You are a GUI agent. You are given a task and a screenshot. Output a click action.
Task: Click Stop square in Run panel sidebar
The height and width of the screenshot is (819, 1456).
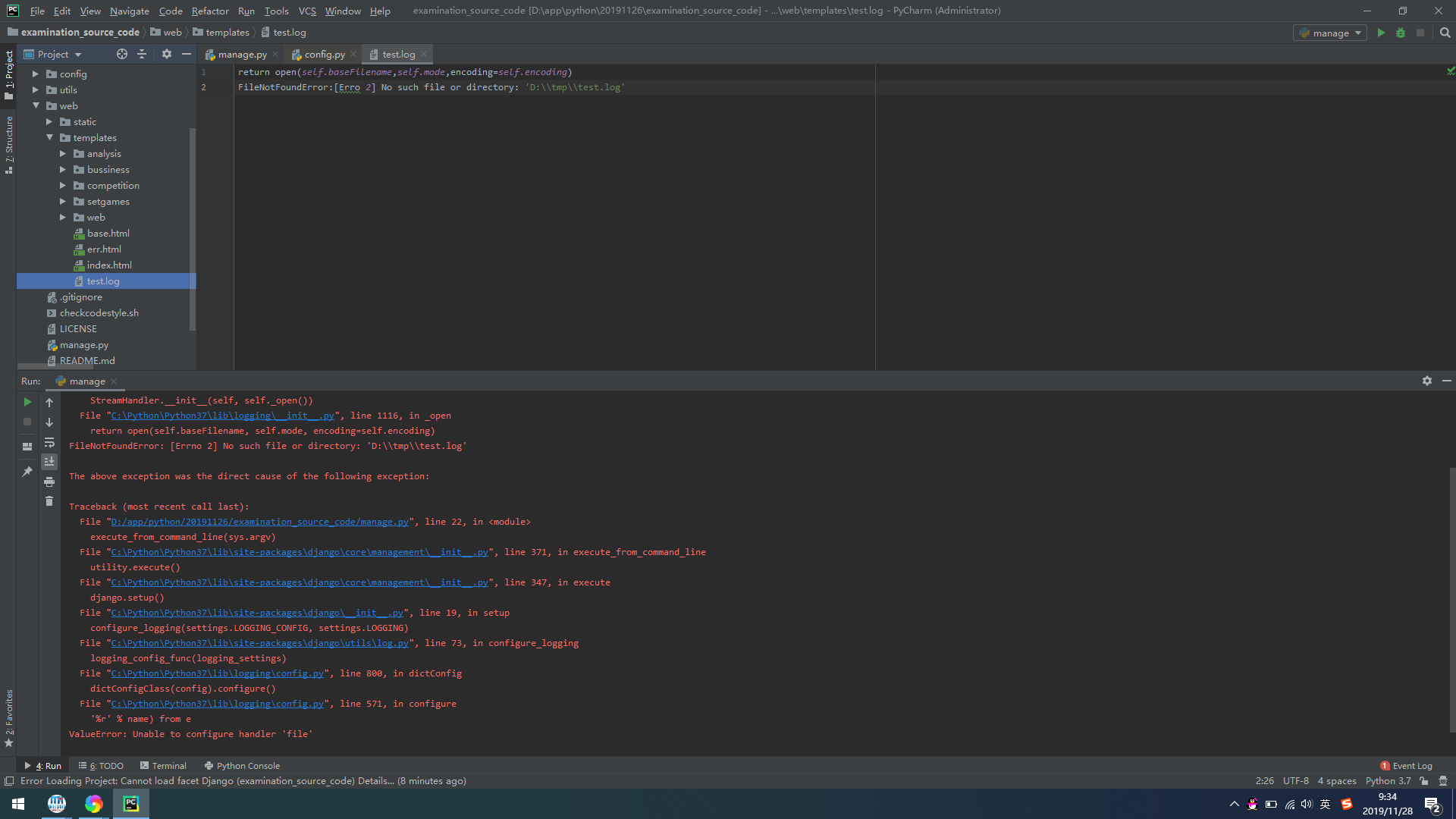[27, 422]
